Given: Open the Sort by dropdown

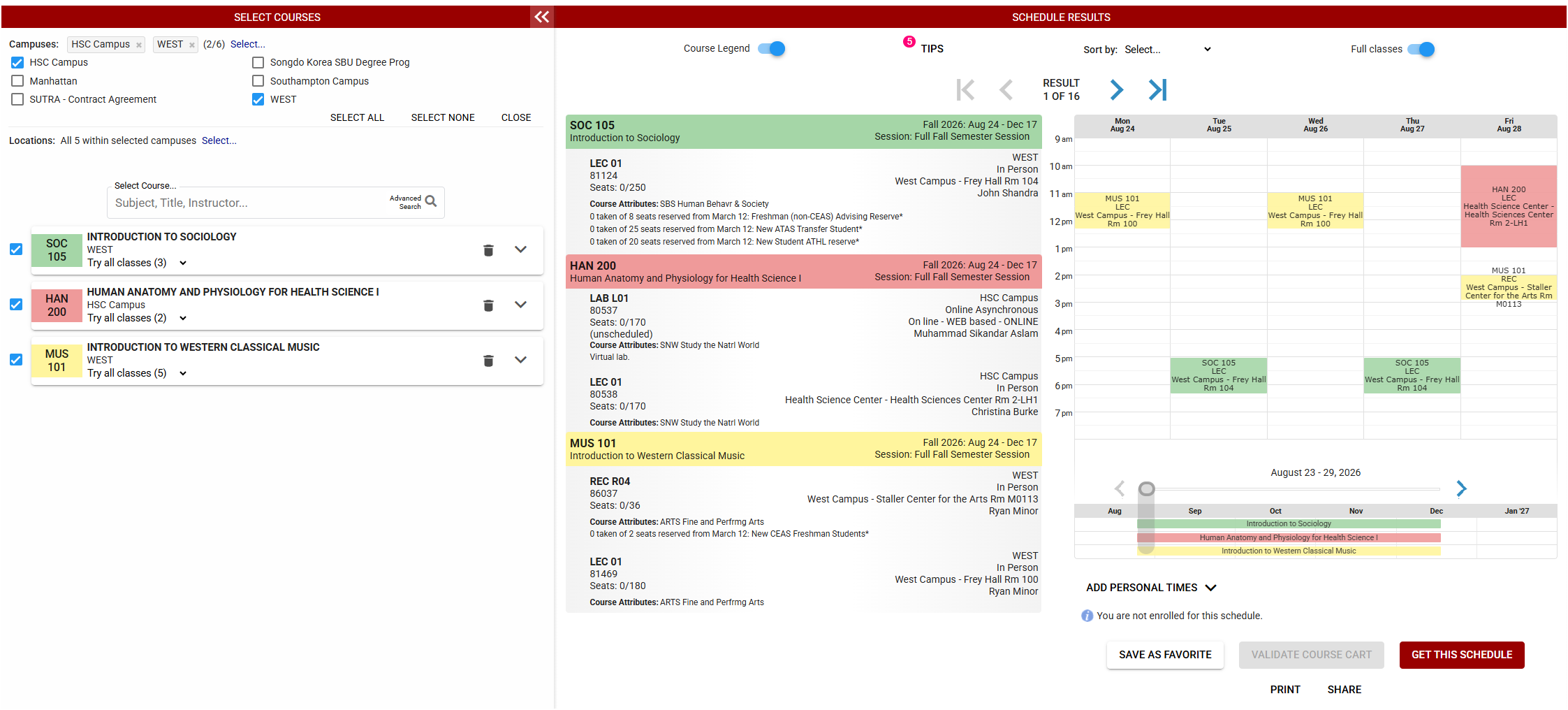Looking at the screenshot, I should [1167, 50].
